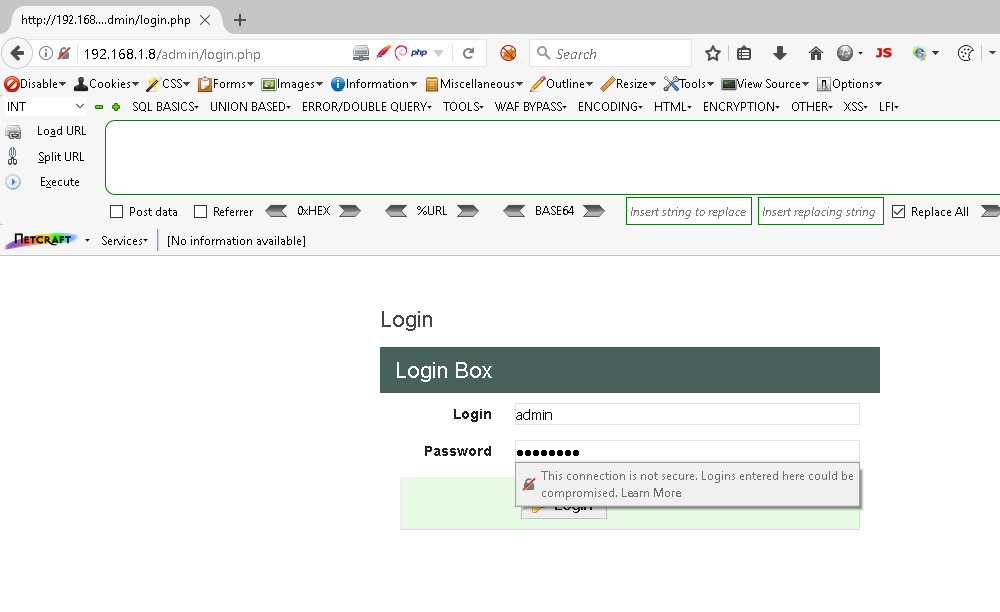1000x612 pixels.
Task: Open the Downloads arrow icon
Action: click(780, 53)
